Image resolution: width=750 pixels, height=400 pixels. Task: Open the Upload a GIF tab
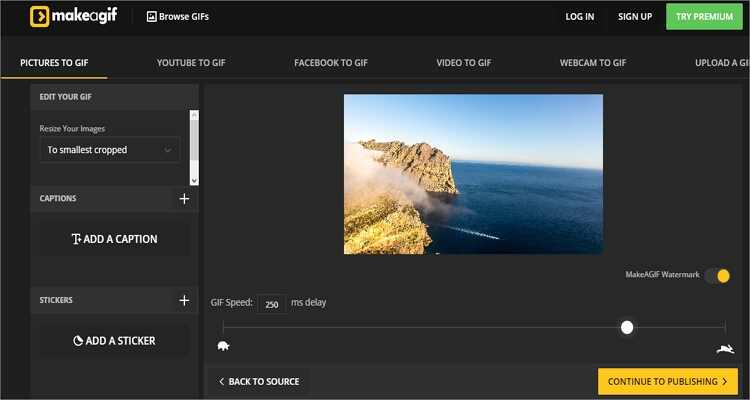[722, 63]
